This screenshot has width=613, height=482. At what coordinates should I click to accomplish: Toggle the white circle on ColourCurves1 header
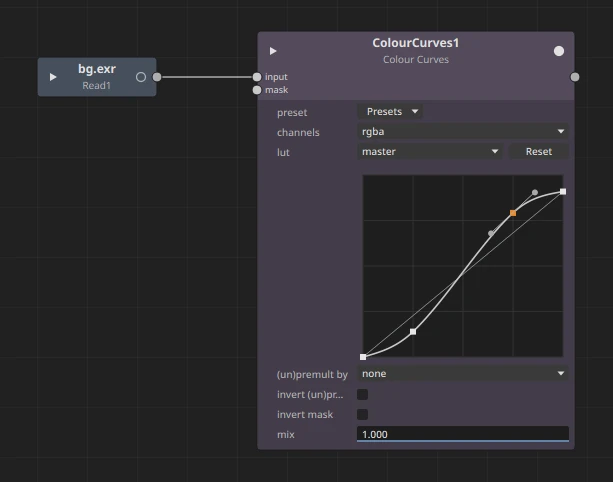[x=559, y=51]
